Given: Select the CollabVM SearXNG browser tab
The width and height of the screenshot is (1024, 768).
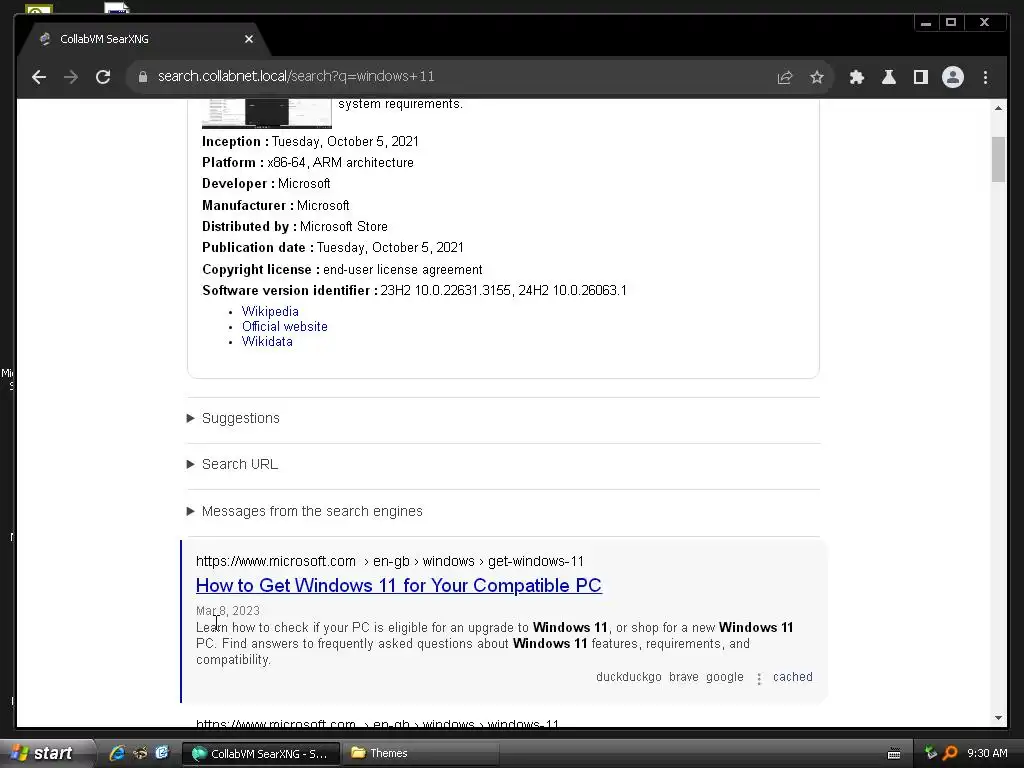Looking at the screenshot, I should tap(144, 39).
